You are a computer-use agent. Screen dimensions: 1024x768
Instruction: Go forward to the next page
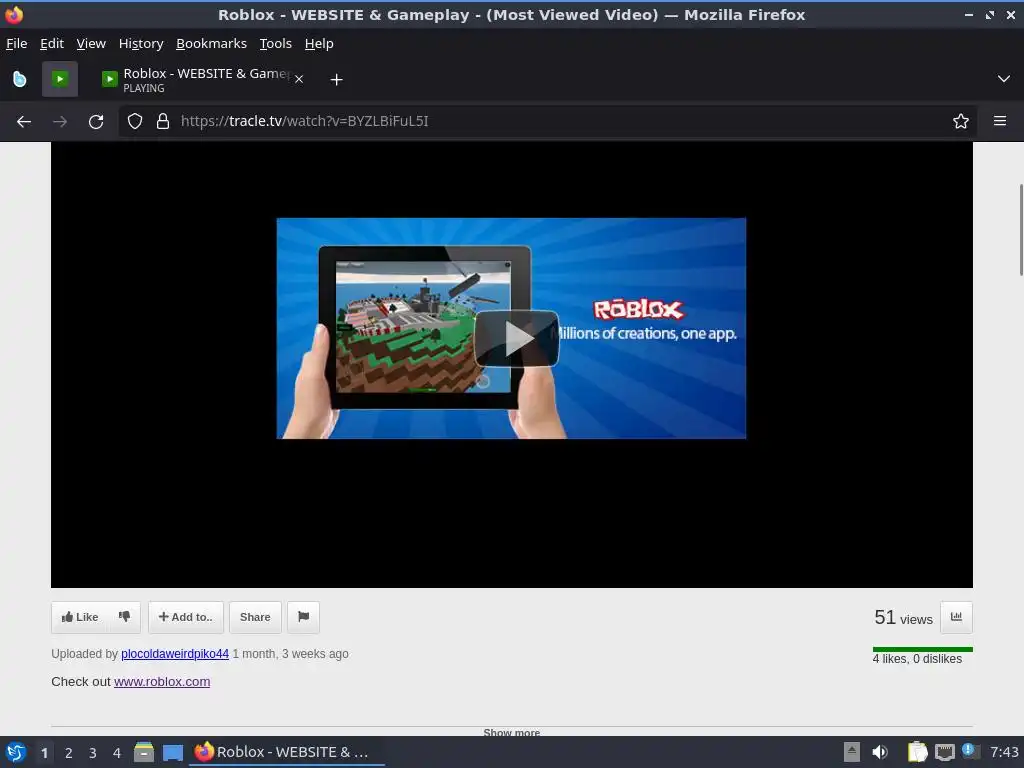click(60, 121)
